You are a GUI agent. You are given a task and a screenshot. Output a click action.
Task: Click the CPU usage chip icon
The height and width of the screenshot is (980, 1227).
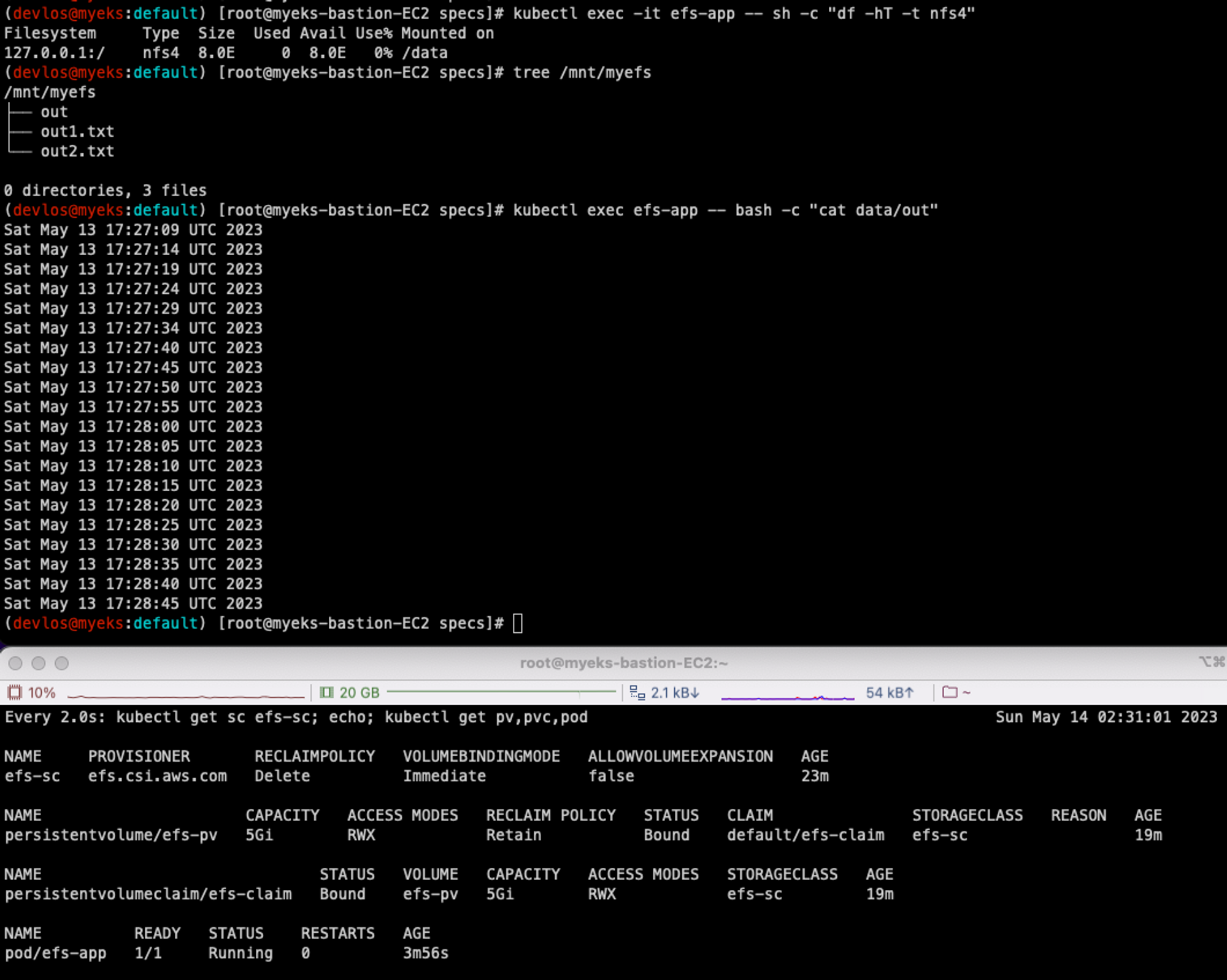coord(14,692)
